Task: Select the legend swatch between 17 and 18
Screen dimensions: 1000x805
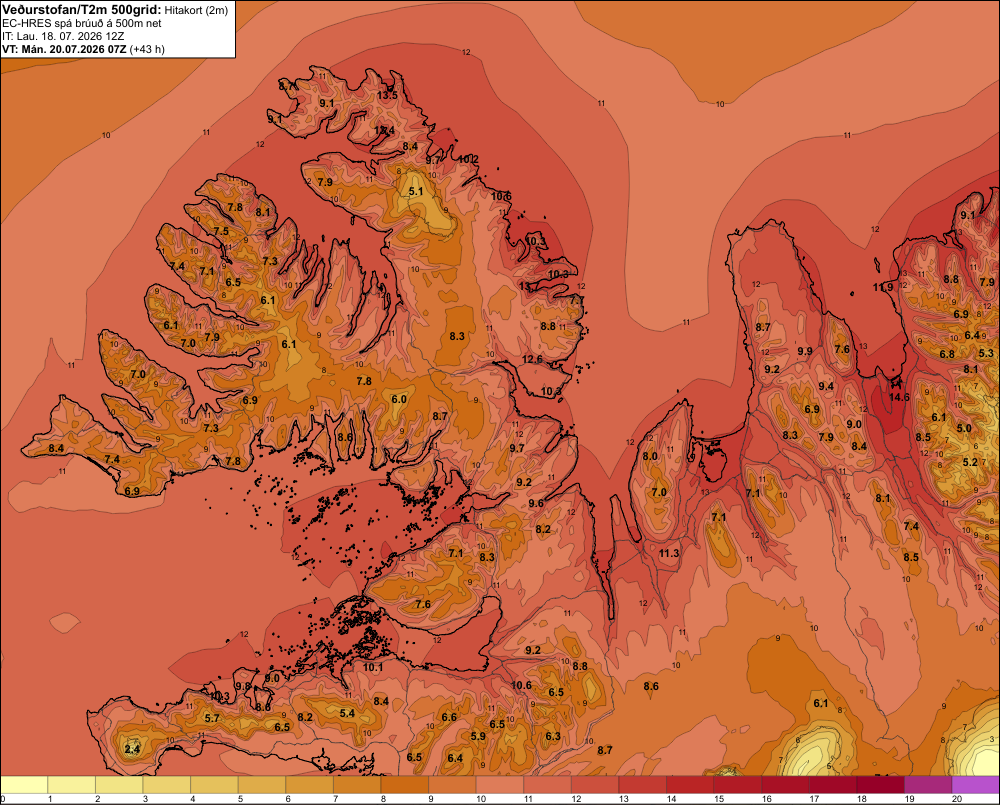Action: (834, 785)
